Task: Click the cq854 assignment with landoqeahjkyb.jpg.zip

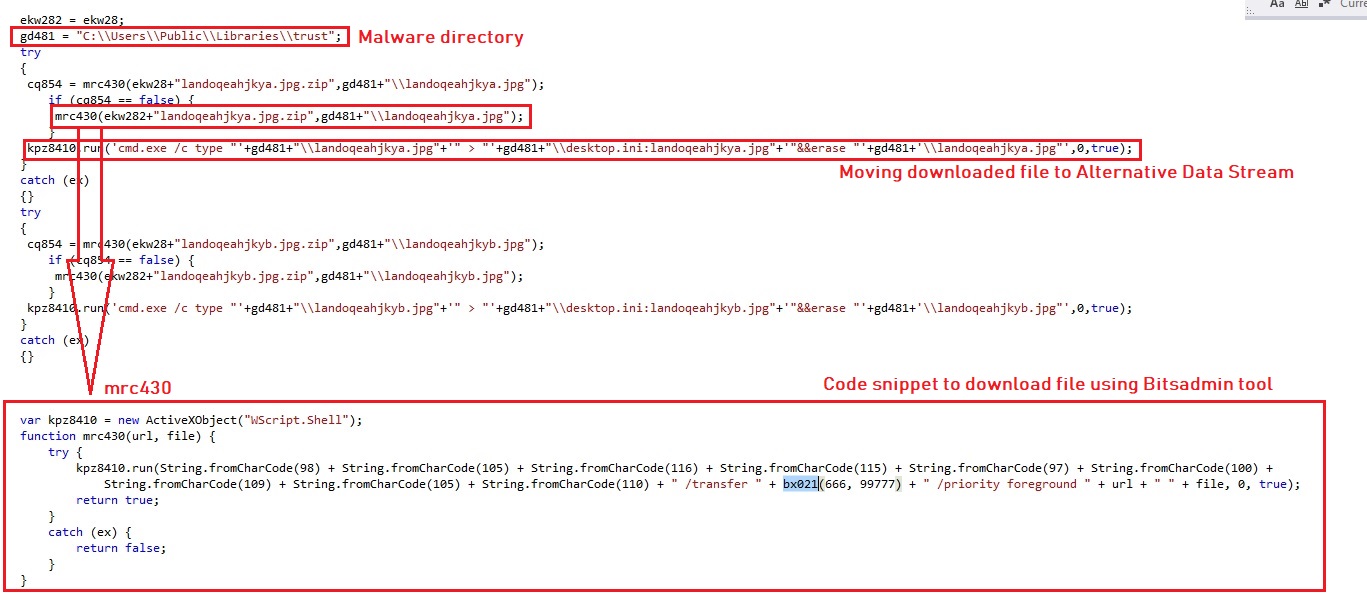Action: click(x=286, y=244)
